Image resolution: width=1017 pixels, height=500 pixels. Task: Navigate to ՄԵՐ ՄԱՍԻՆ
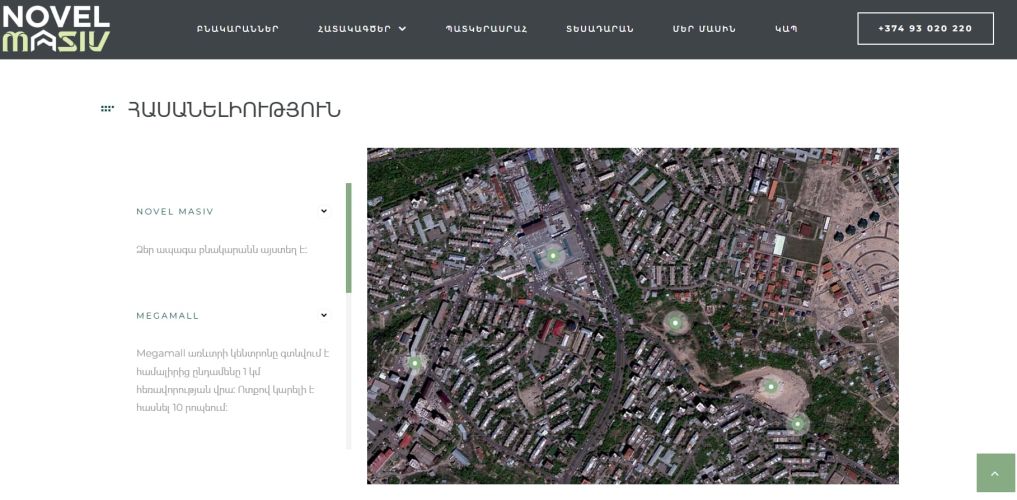(704, 29)
